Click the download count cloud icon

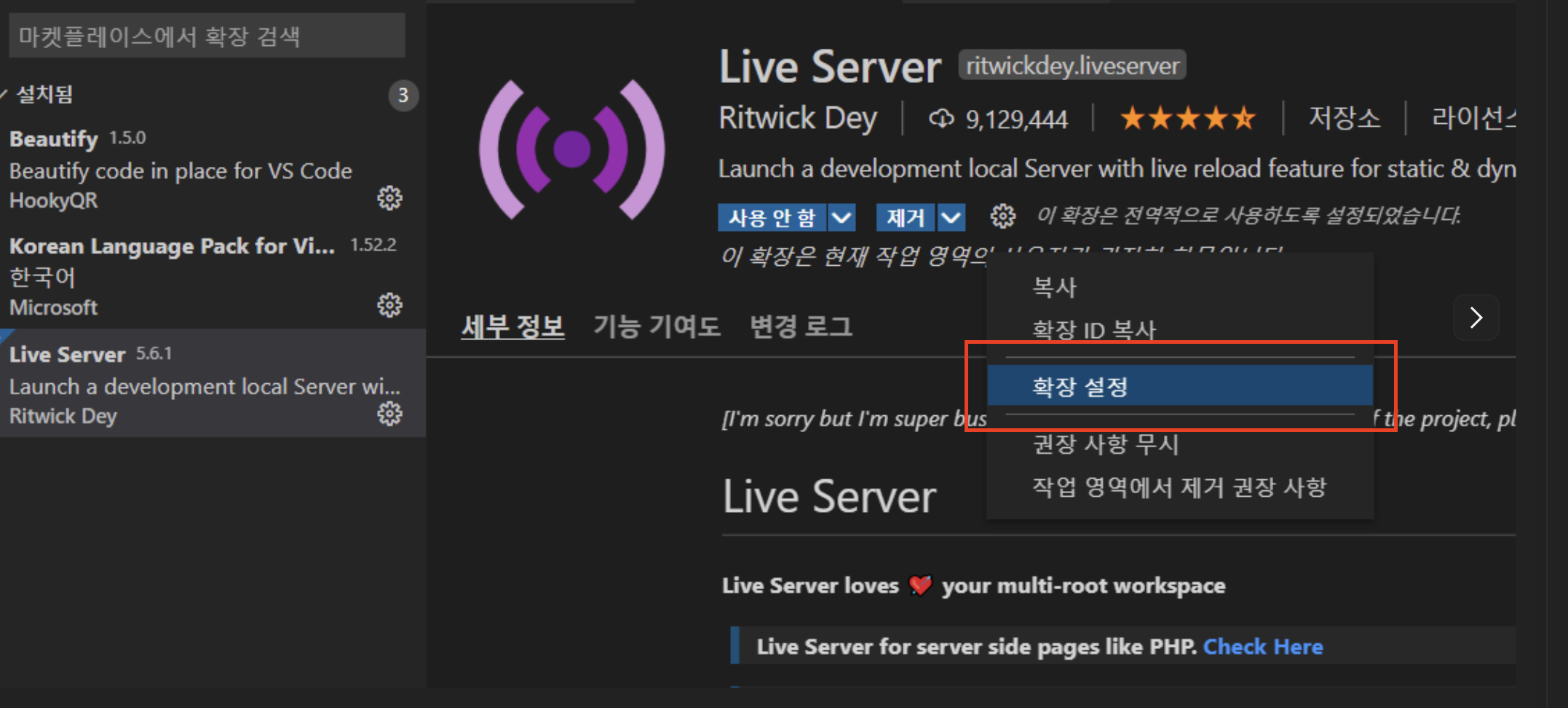[x=941, y=118]
